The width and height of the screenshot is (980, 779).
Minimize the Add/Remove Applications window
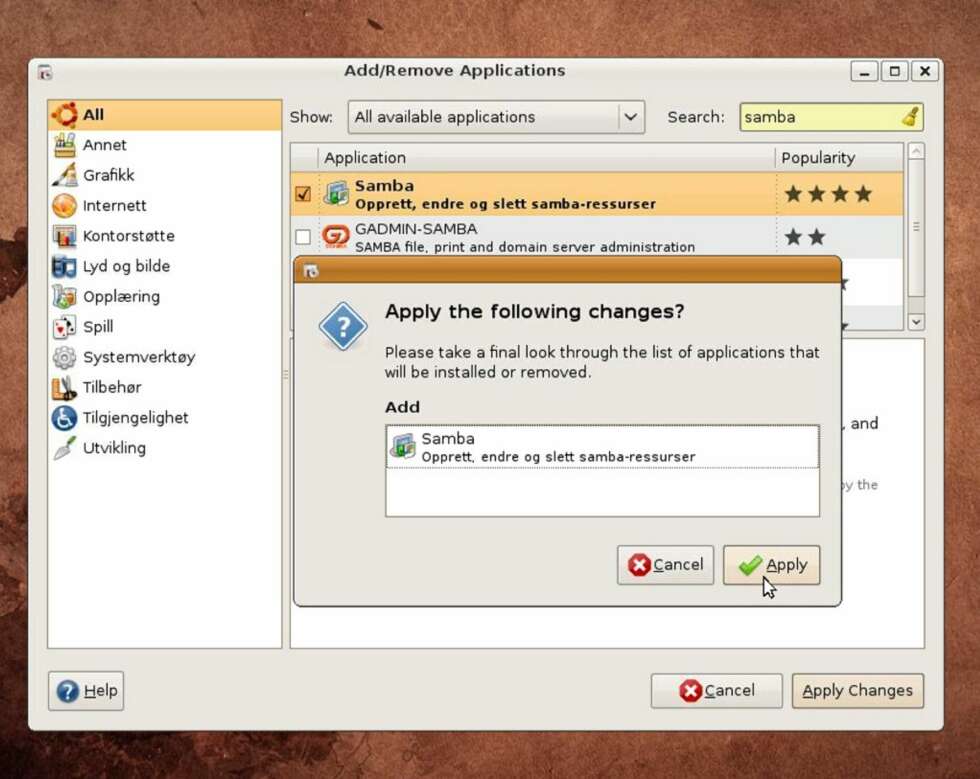tap(864, 72)
